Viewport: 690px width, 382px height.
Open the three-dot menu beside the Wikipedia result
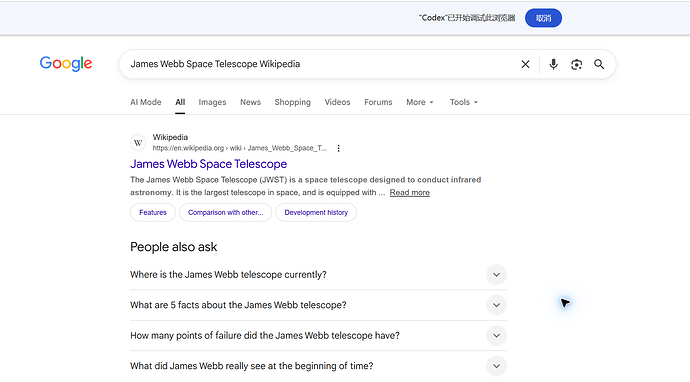[x=338, y=148]
